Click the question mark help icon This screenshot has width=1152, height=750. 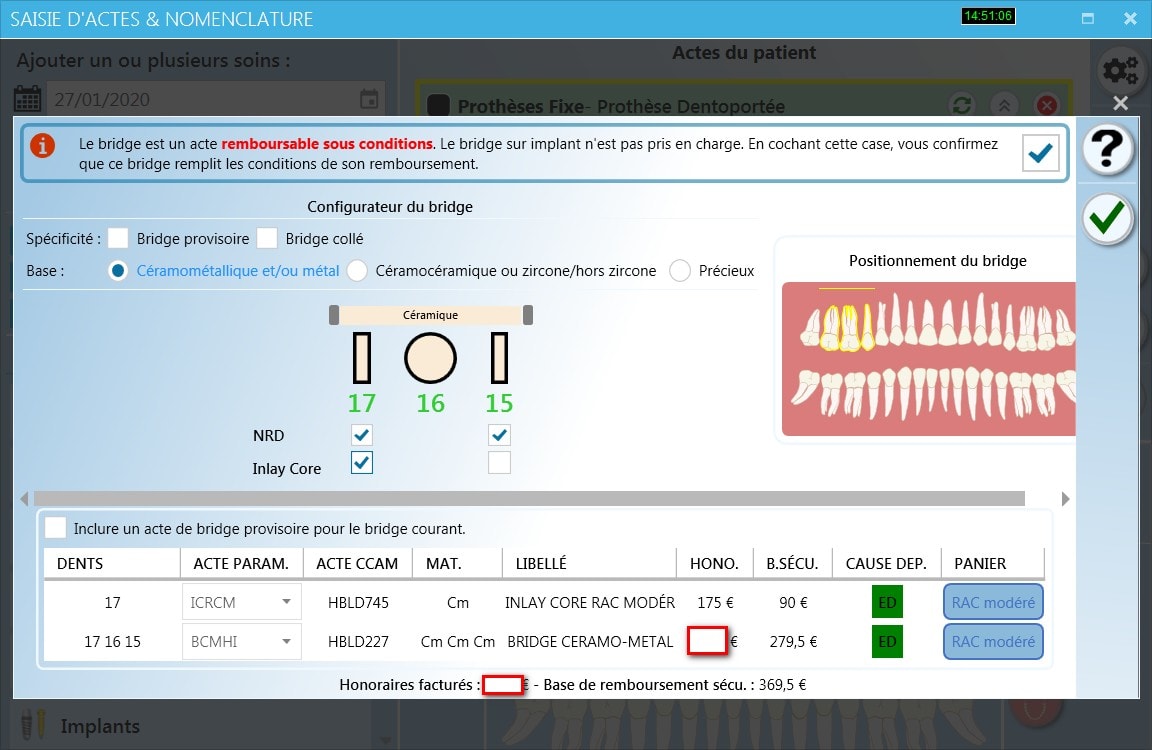coord(1108,150)
